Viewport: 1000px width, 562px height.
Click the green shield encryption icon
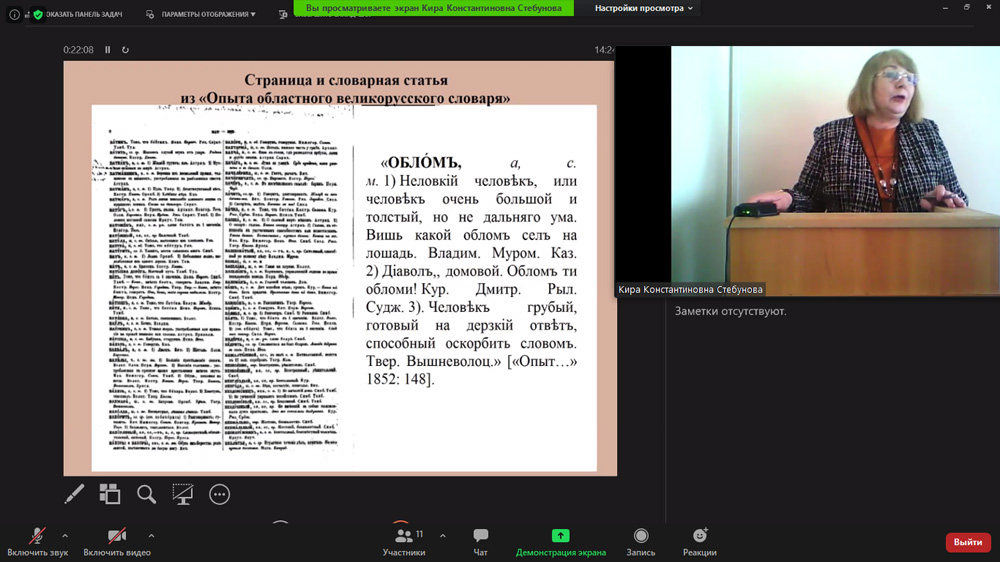point(38,15)
